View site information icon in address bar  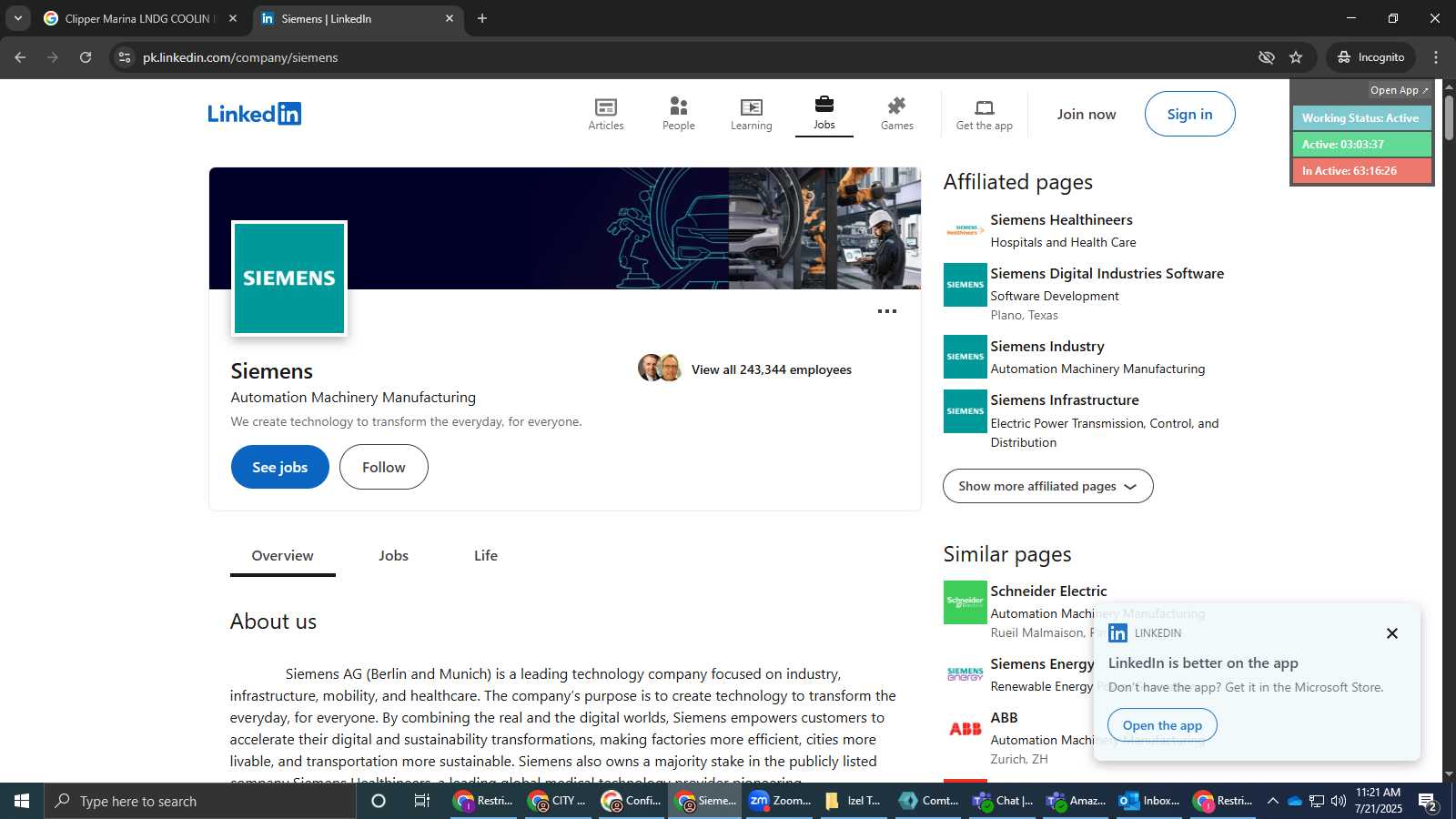click(x=125, y=57)
